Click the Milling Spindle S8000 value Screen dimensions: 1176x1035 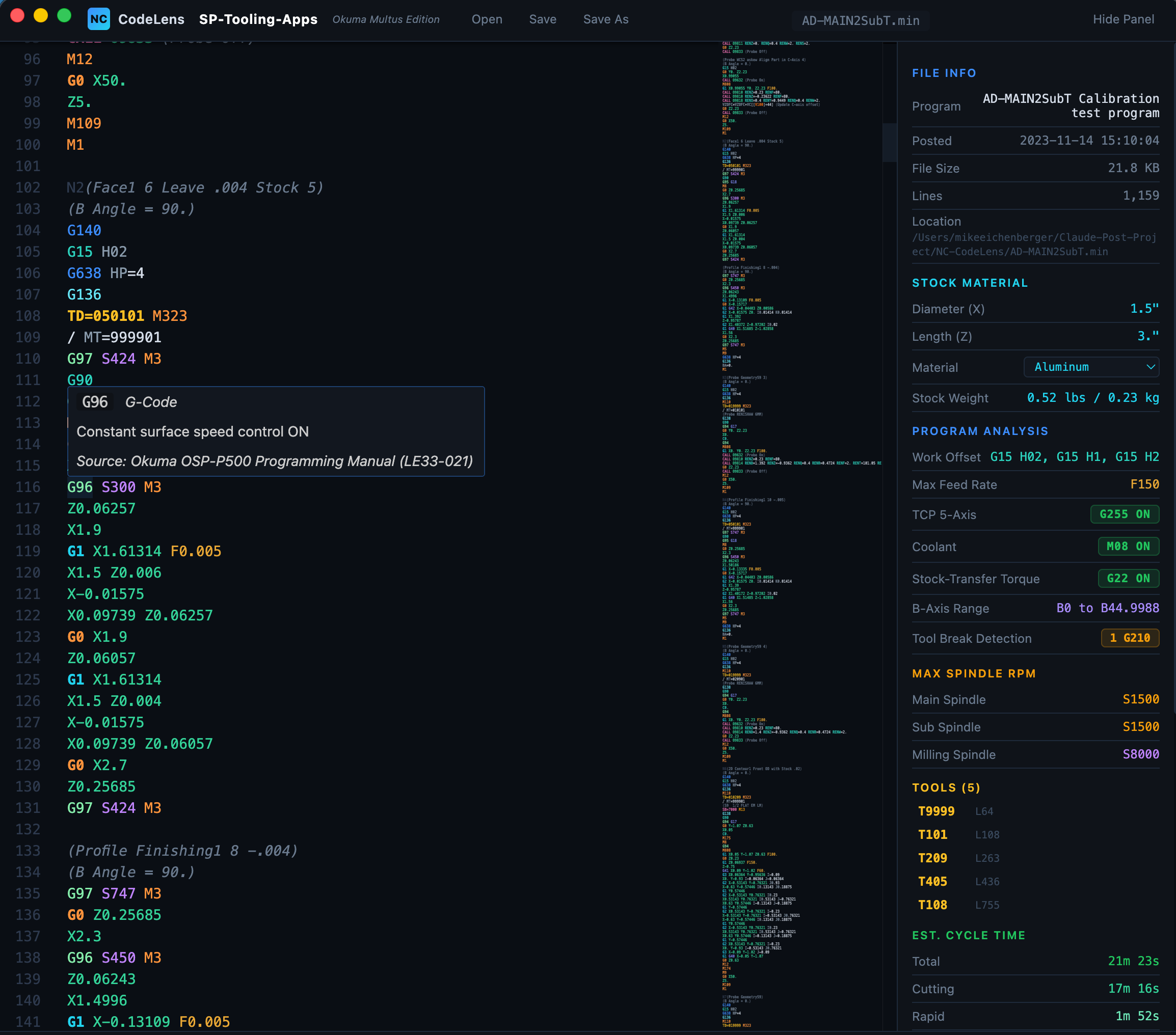point(1140,754)
